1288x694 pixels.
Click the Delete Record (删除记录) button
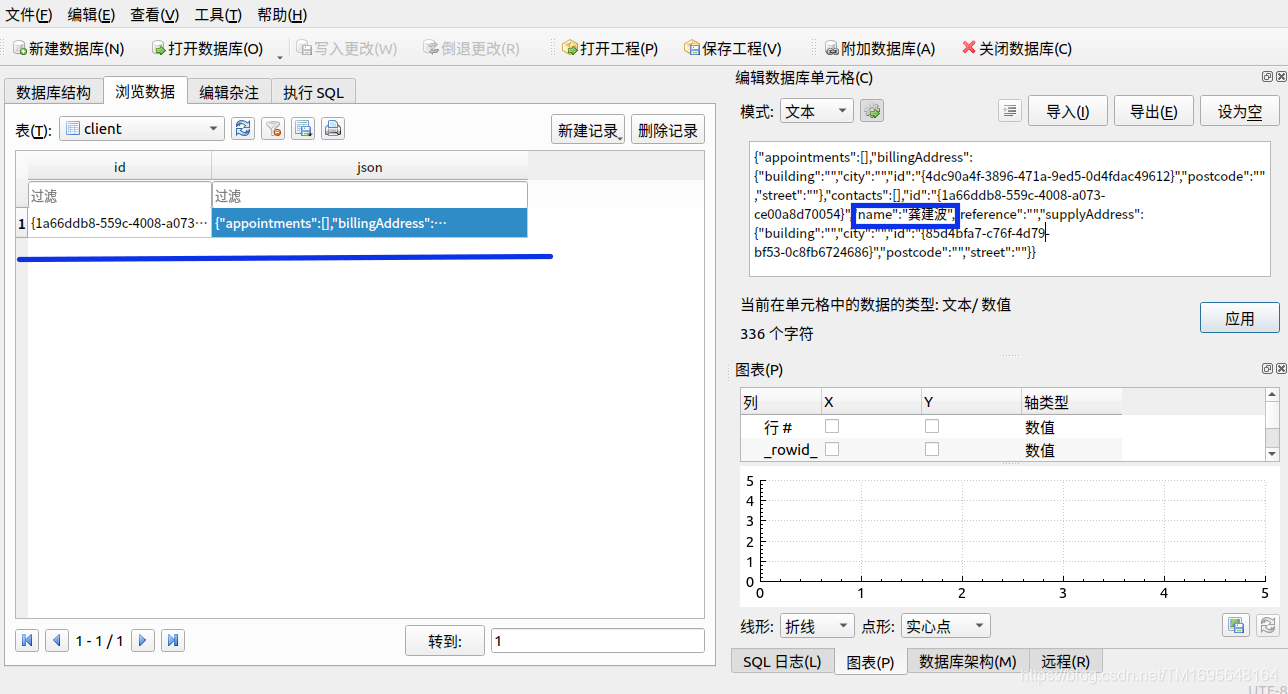(x=668, y=130)
